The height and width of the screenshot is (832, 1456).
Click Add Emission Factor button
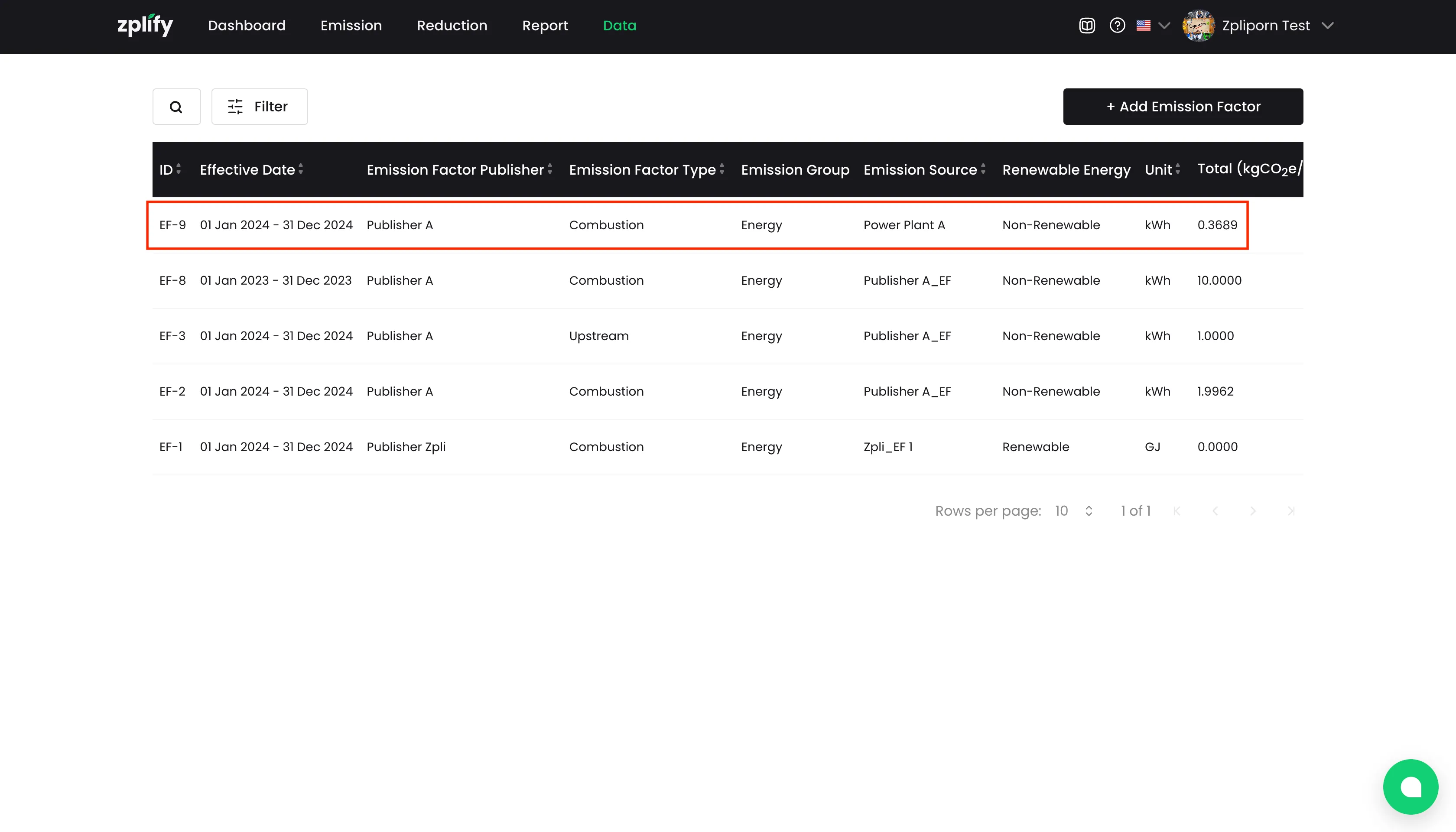[x=1182, y=107]
